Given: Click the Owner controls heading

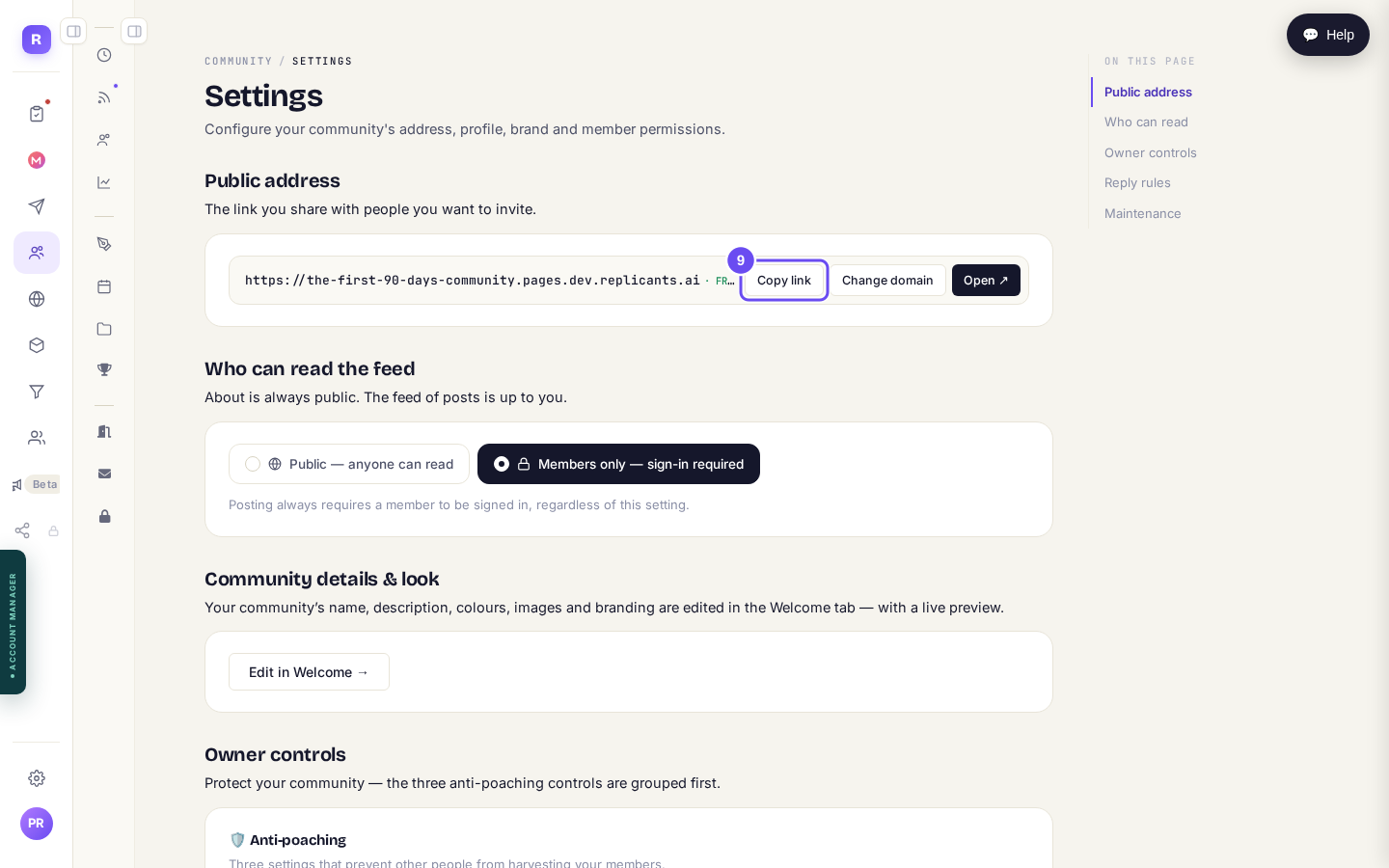Looking at the screenshot, I should 275,755.
